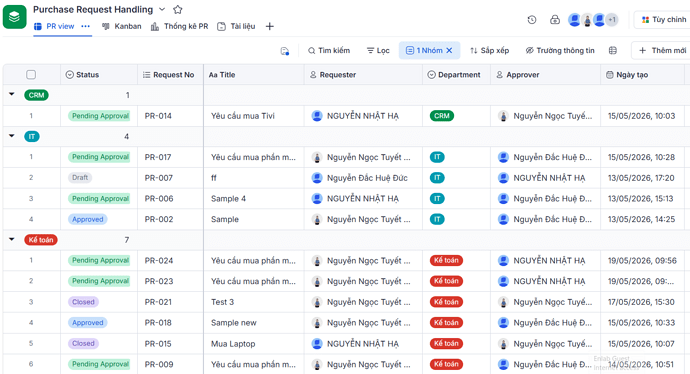This screenshot has width=690, height=374.
Task: Click the Thêm mới button
Action: point(662,51)
